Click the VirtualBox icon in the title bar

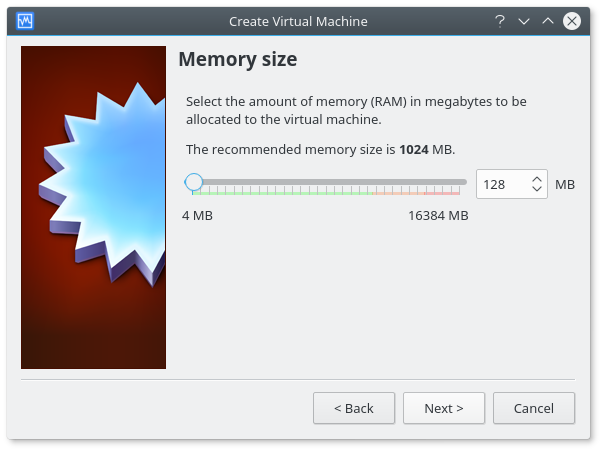[25, 21]
